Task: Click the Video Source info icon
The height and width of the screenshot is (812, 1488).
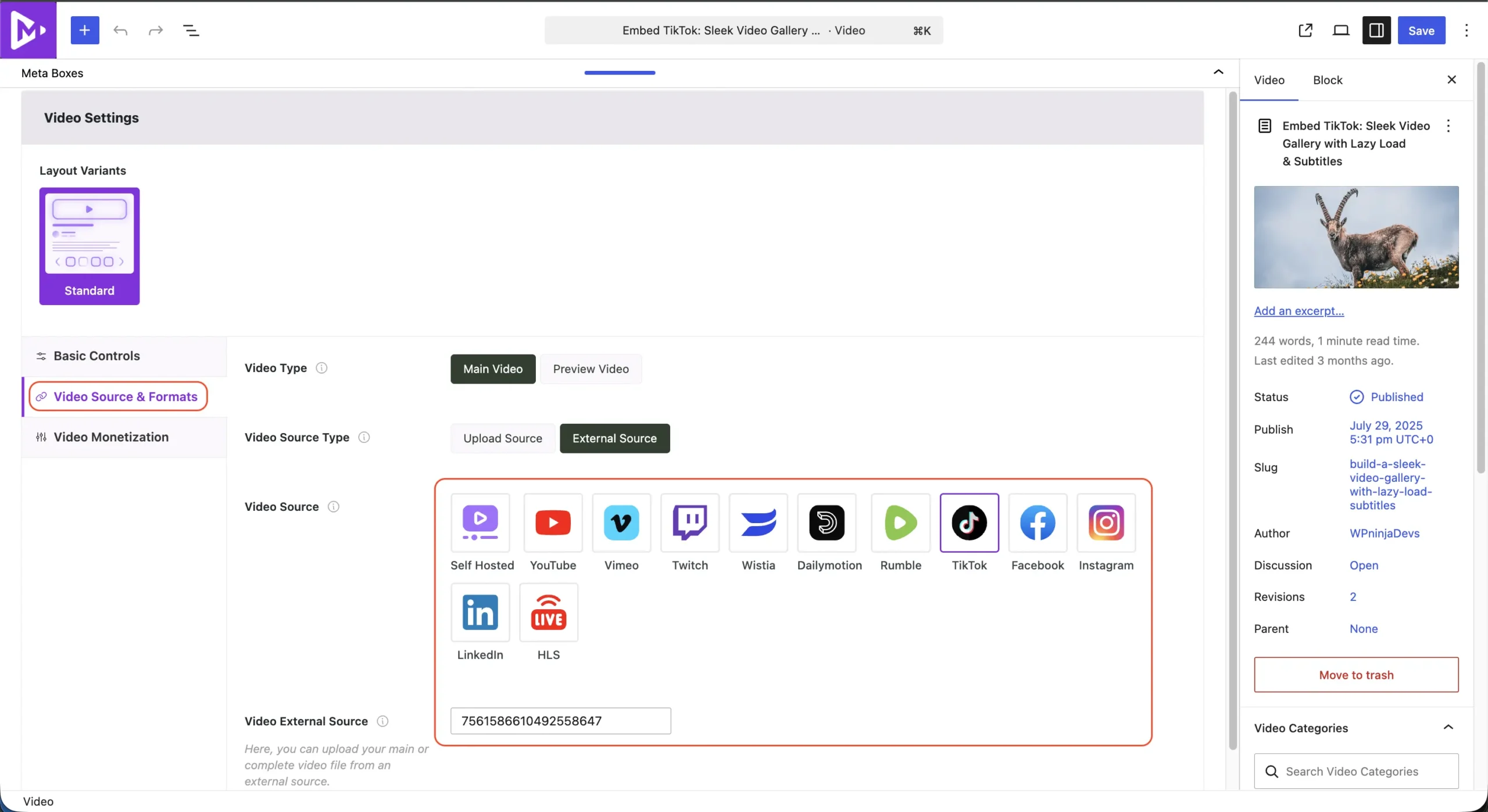Action: [x=334, y=507]
